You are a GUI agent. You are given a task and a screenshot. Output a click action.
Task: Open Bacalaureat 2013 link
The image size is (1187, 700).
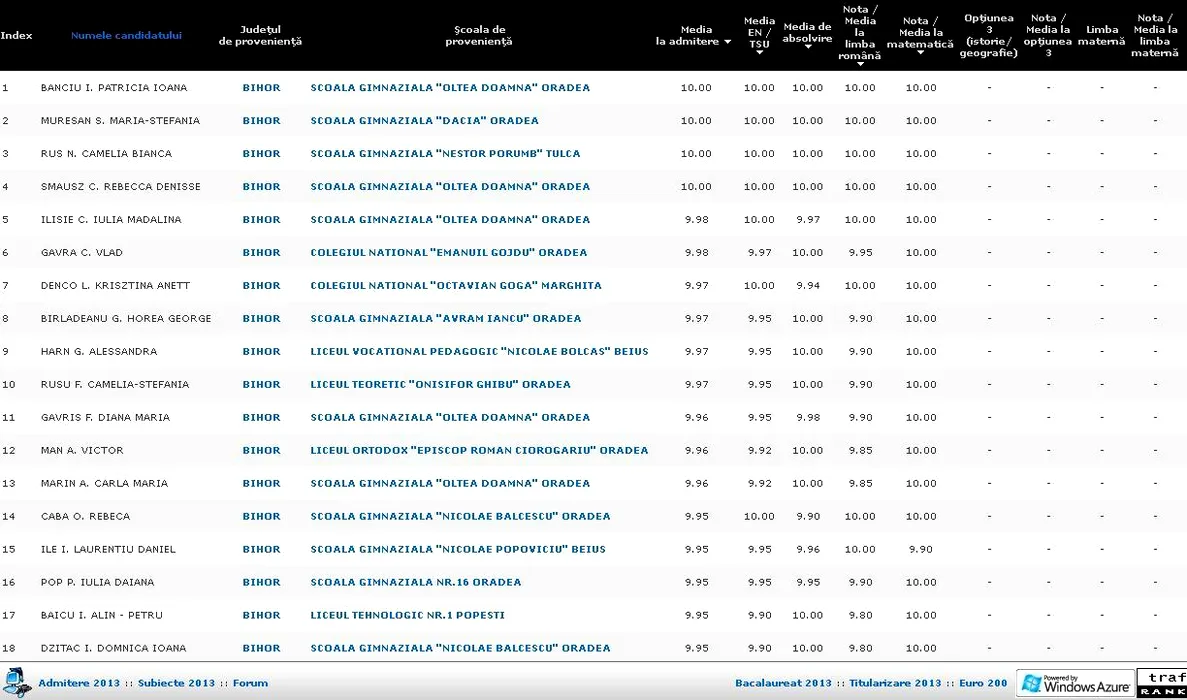pos(783,683)
